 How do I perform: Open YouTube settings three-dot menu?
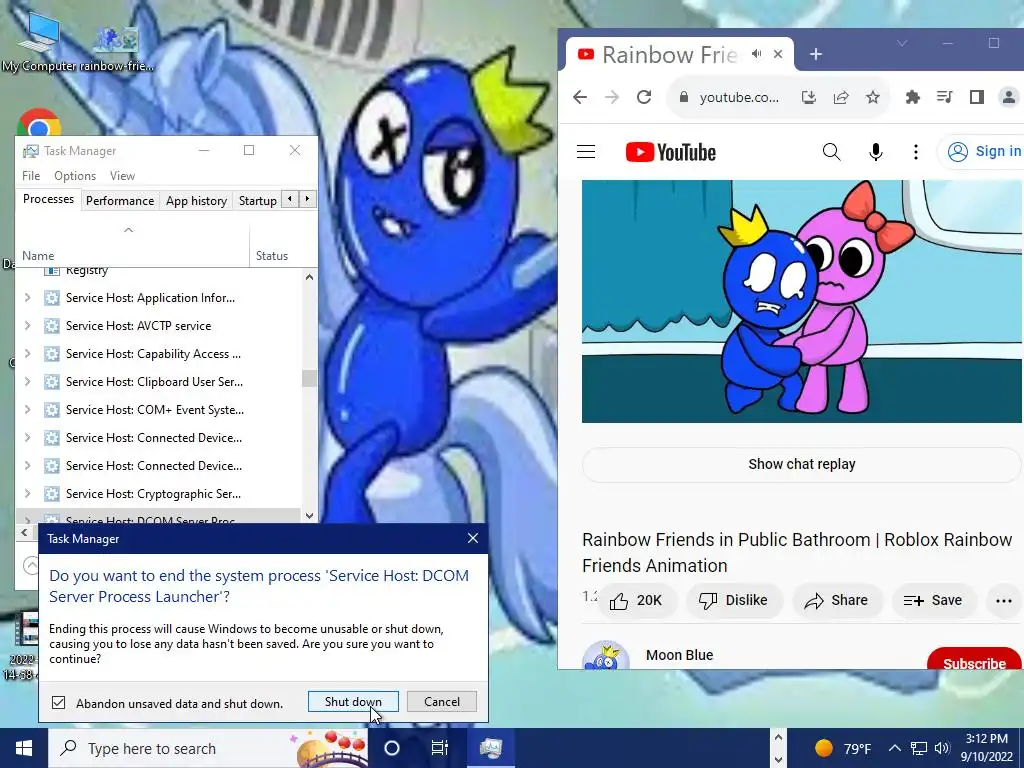tap(916, 152)
